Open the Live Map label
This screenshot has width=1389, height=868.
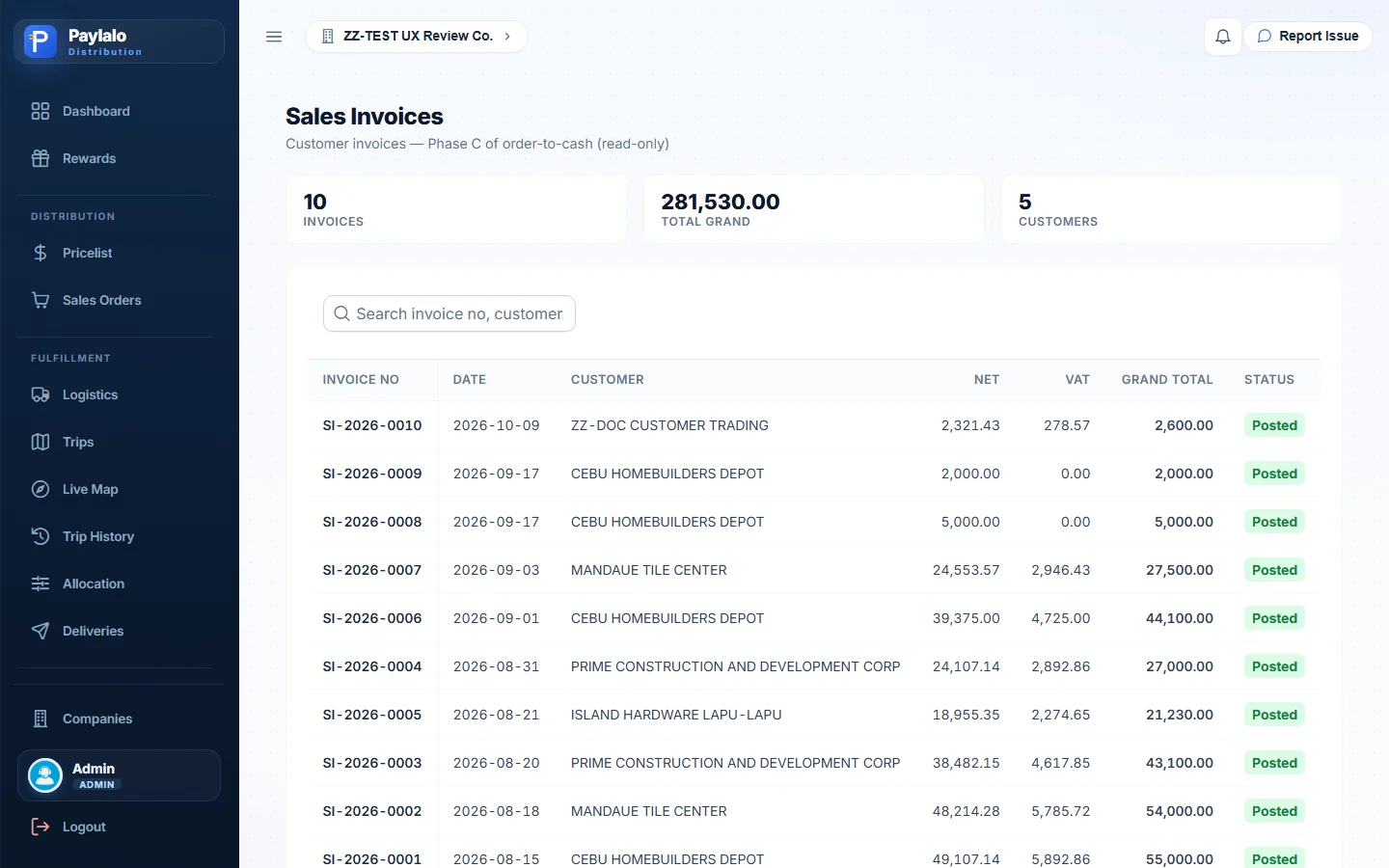pyautogui.click(x=91, y=489)
